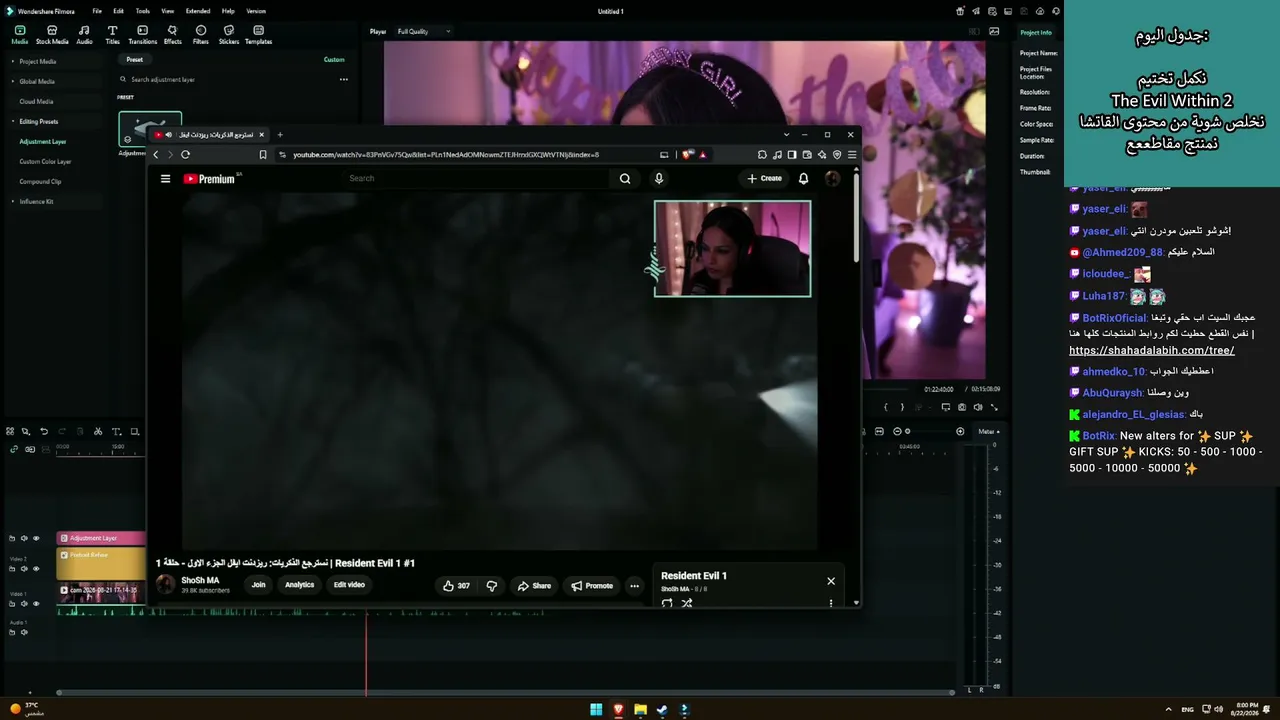Open the Edit menu in Filmora
Image resolution: width=1280 pixels, height=720 pixels.
(x=118, y=11)
